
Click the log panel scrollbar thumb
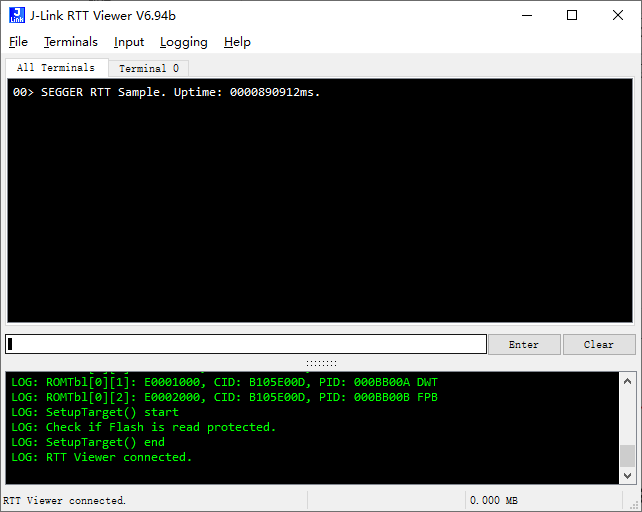pos(627,456)
